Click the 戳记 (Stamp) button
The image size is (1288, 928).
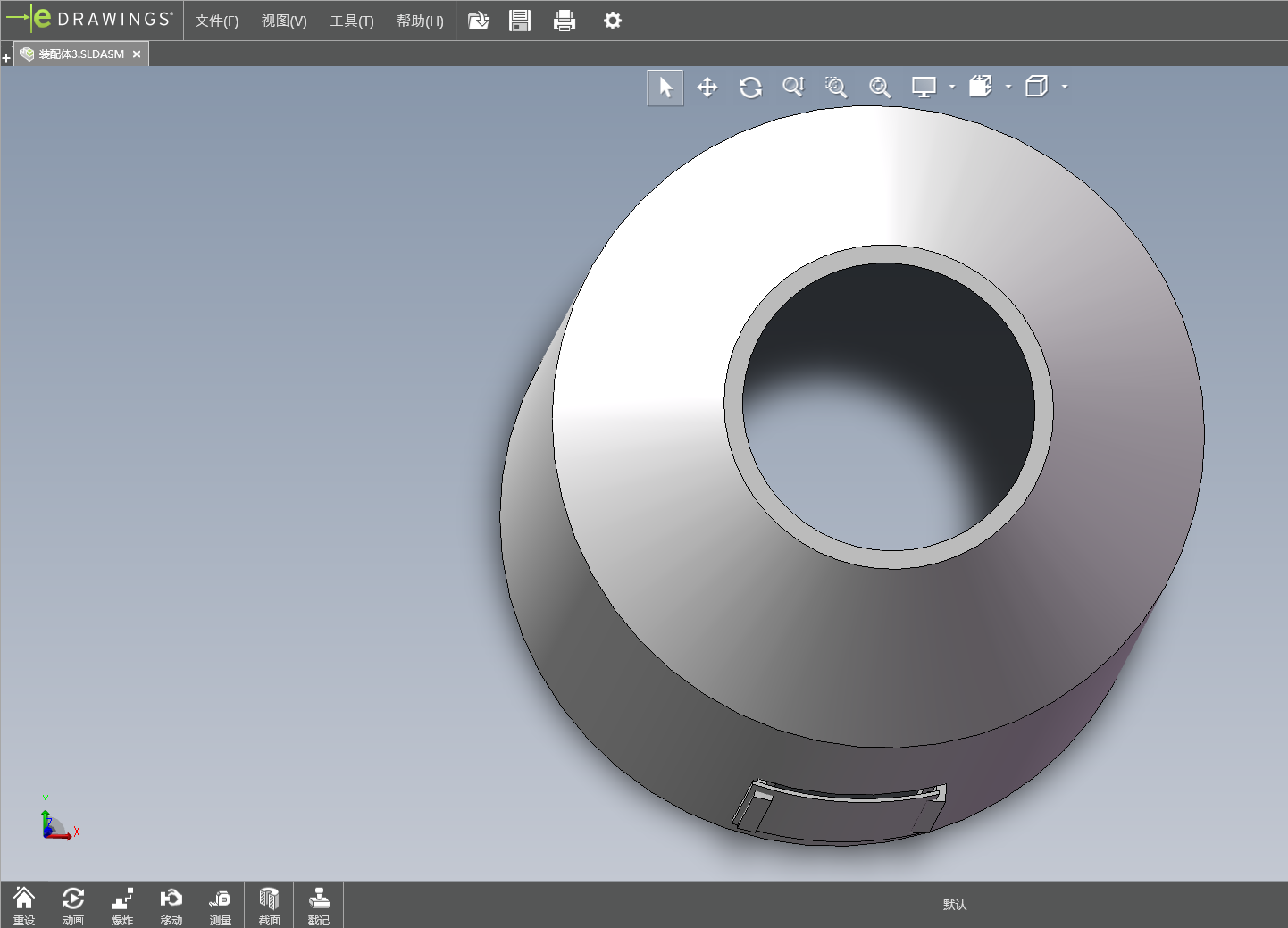[x=319, y=906]
